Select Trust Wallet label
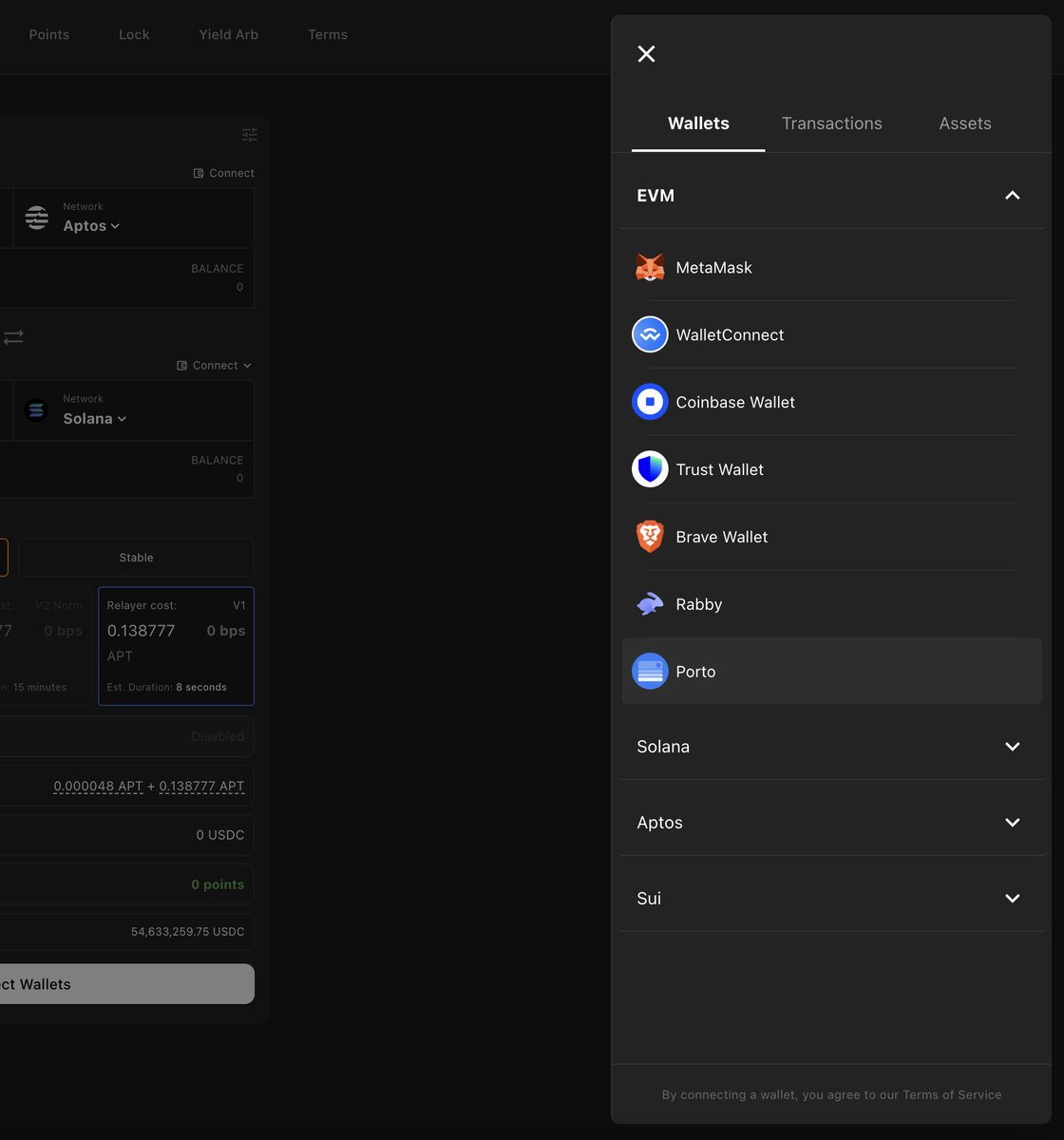This screenshot has height=1140, width=1064. click(719, 470)
